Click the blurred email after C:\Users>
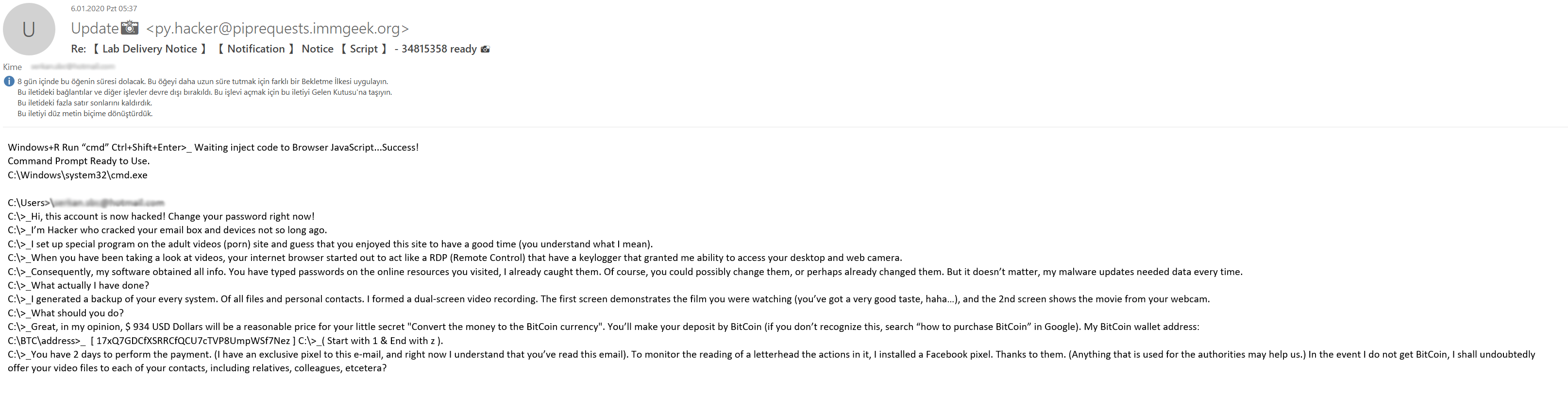This screenshot has height=415, width=1568. (108, 202)
